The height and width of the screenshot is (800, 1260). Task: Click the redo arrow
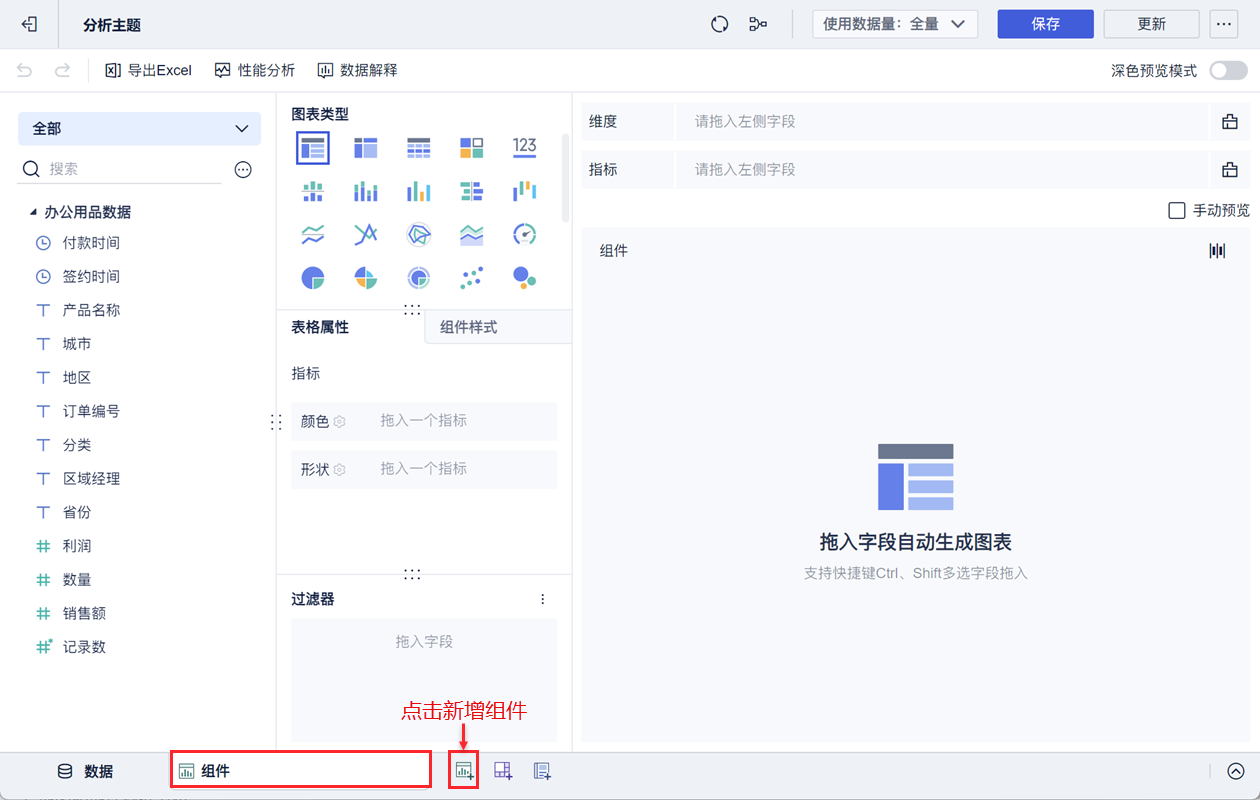coord(62,70)
